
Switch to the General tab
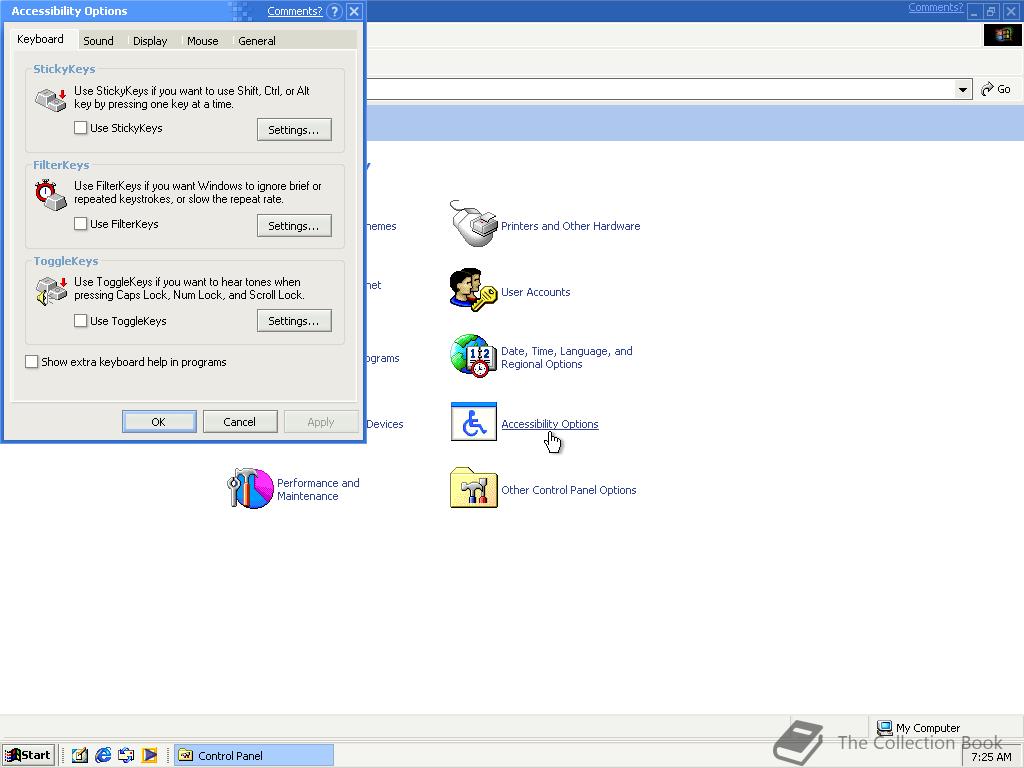click(257, 40)
